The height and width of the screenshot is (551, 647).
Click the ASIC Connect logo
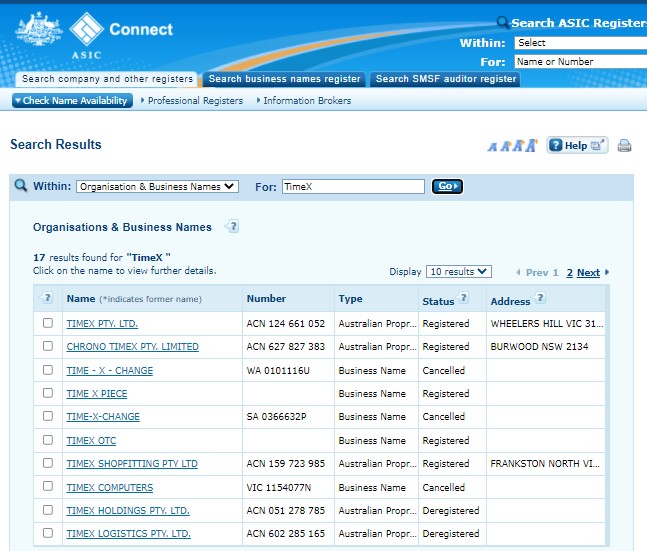(x=121, y=35)
